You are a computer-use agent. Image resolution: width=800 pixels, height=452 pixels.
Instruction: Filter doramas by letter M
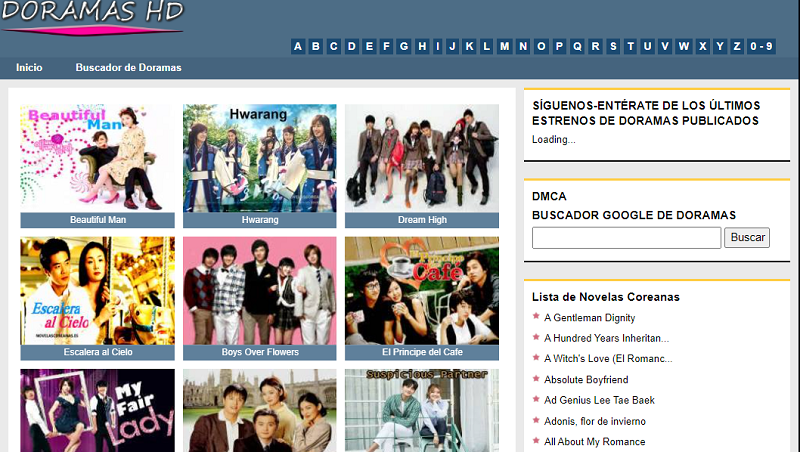click(505, 46)
